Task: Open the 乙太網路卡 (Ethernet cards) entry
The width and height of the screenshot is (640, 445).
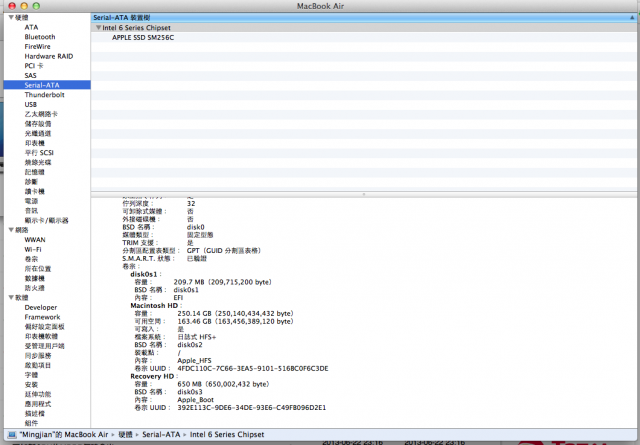Action: (41, 114)
